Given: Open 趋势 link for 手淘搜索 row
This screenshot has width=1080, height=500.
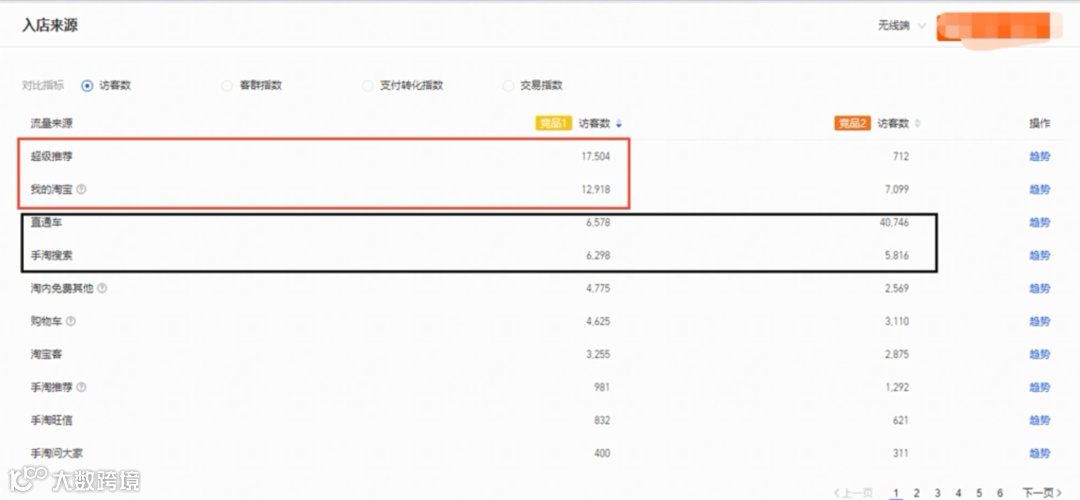Looking at the screenshot, I should [1039, 256].
